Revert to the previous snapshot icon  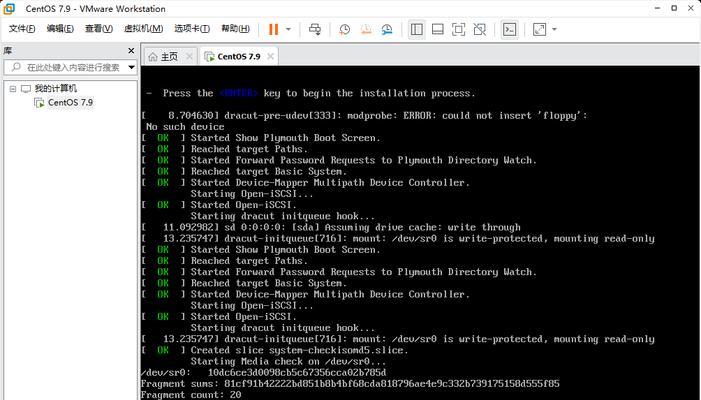pyautogui.click(x=366, y=29)
